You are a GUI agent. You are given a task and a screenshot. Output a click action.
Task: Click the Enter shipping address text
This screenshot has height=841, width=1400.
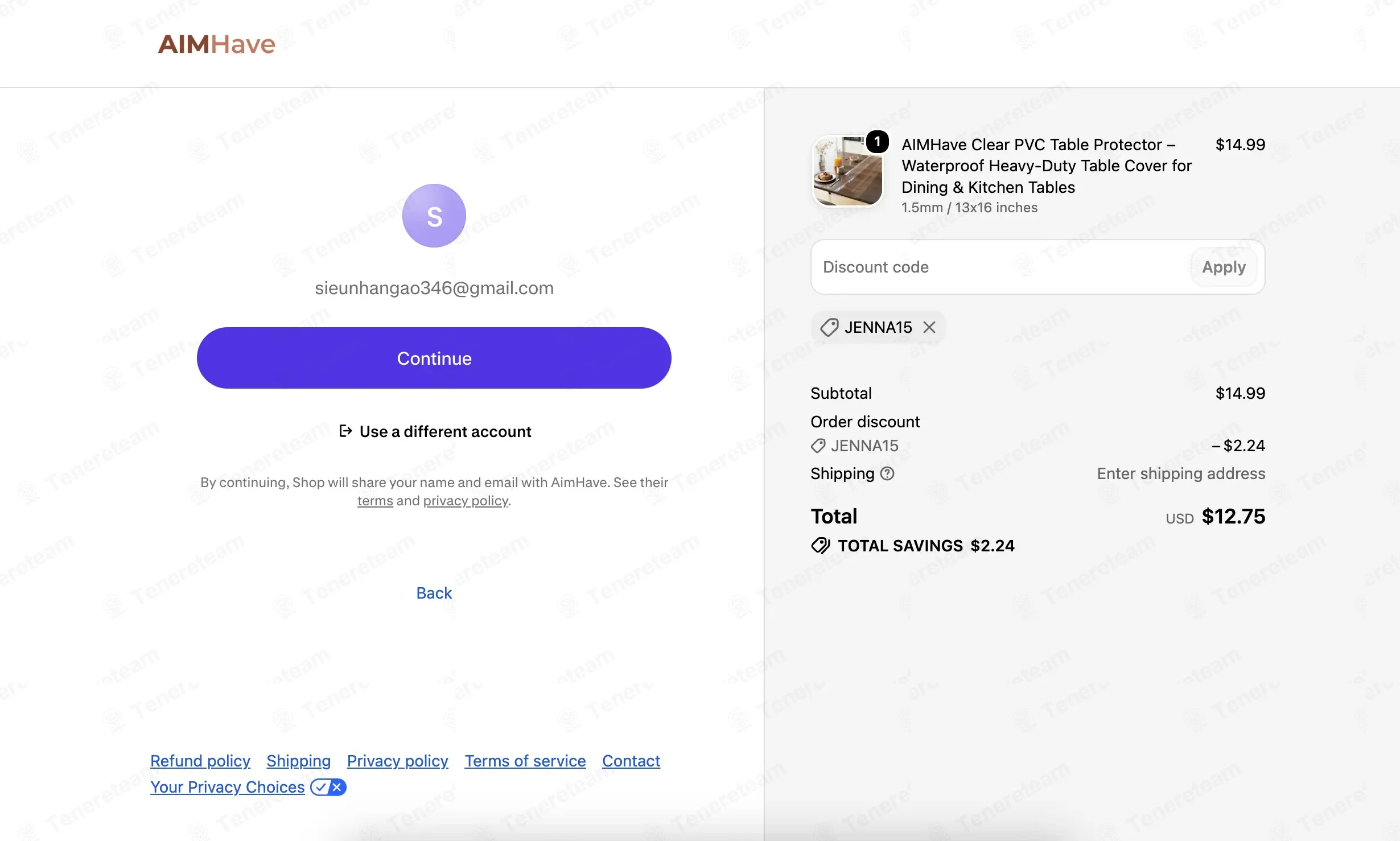pos(1181,473)
